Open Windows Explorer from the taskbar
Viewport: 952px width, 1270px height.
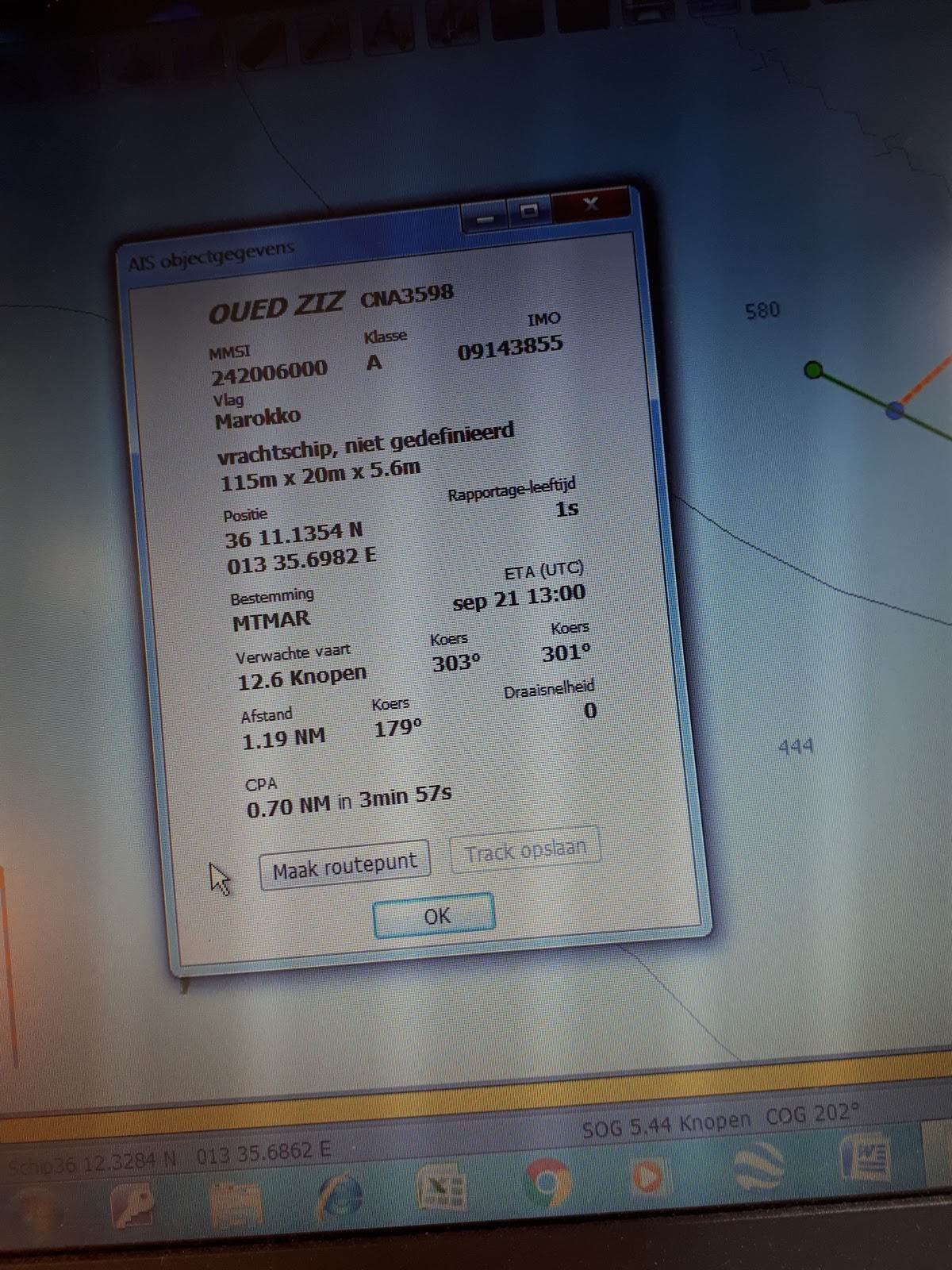coord(235,1202)
